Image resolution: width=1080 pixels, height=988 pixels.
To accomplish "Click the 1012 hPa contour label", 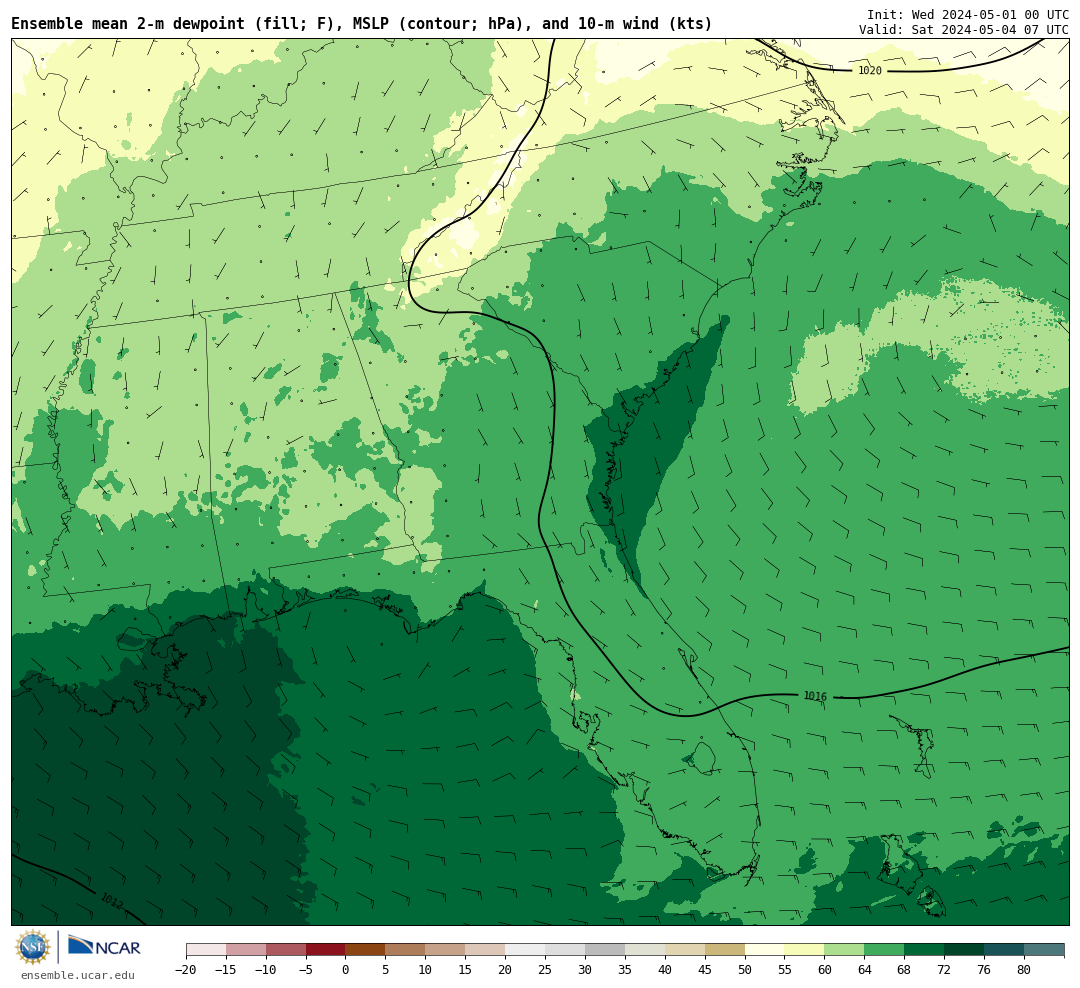I will tap(112, 900).
